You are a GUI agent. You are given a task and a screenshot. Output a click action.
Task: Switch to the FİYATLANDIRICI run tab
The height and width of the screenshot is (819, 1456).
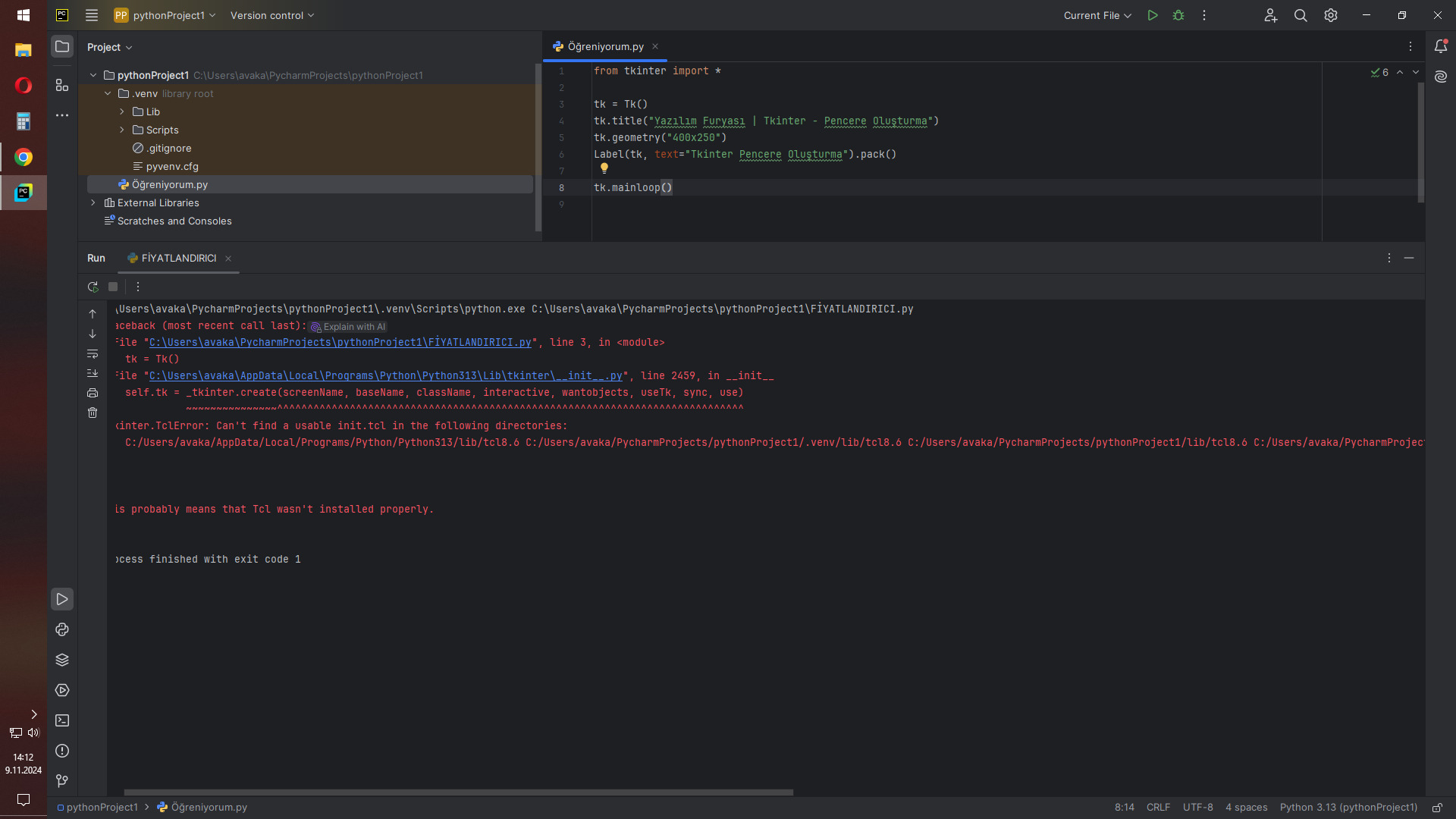click(178, 258)
